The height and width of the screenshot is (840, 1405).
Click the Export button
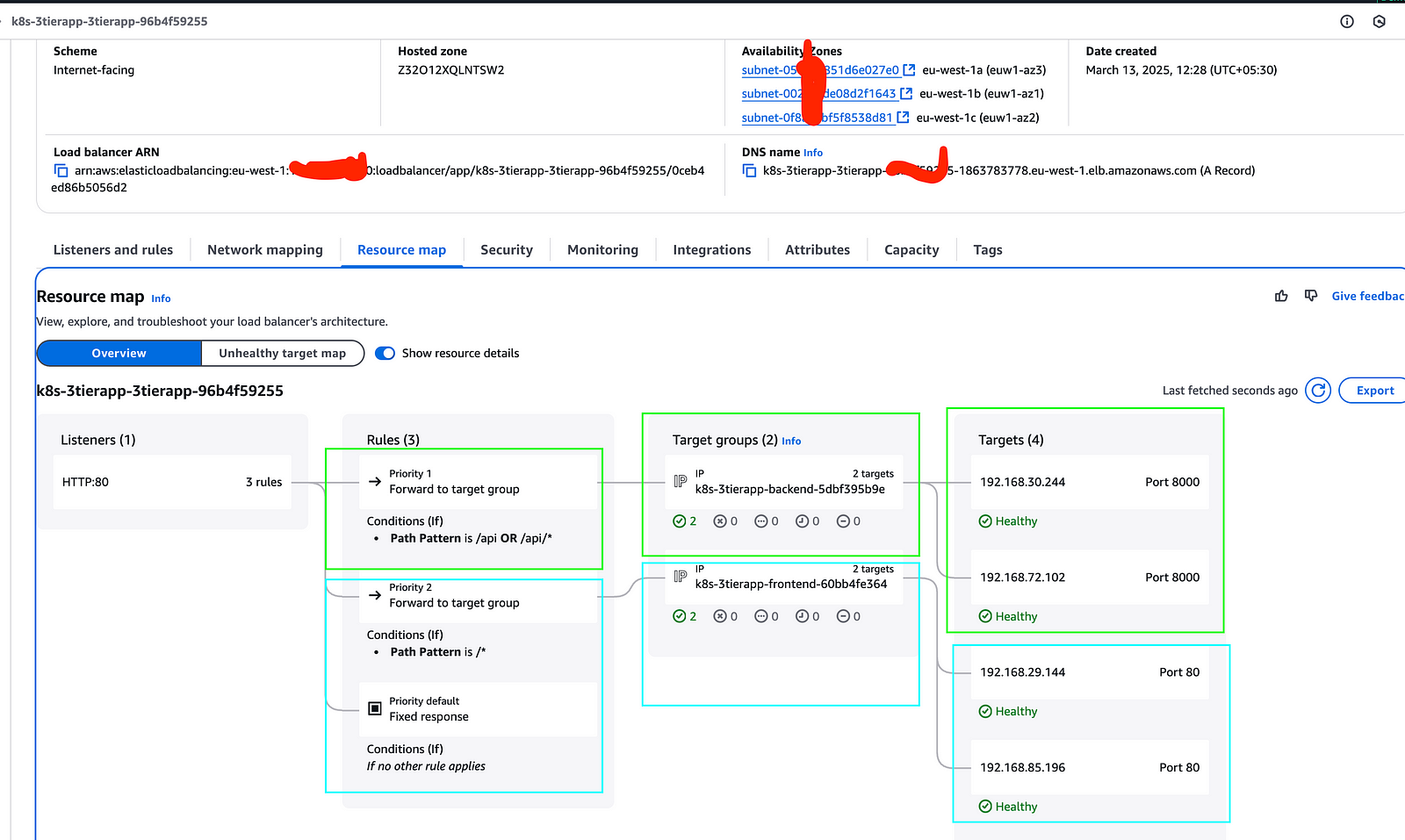1374,391
